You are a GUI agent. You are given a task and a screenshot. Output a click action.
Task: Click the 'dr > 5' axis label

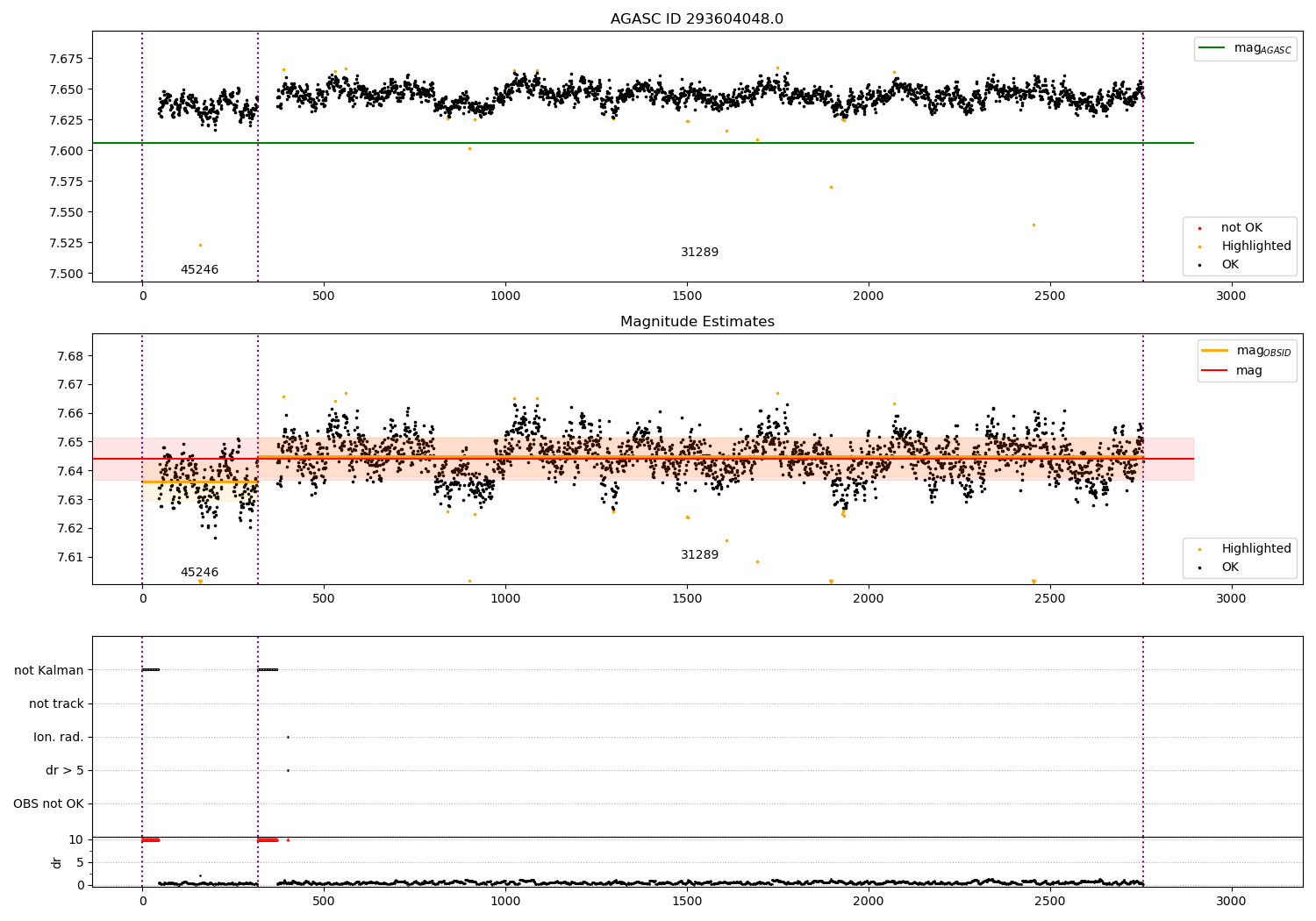click(x=65, y=771)
